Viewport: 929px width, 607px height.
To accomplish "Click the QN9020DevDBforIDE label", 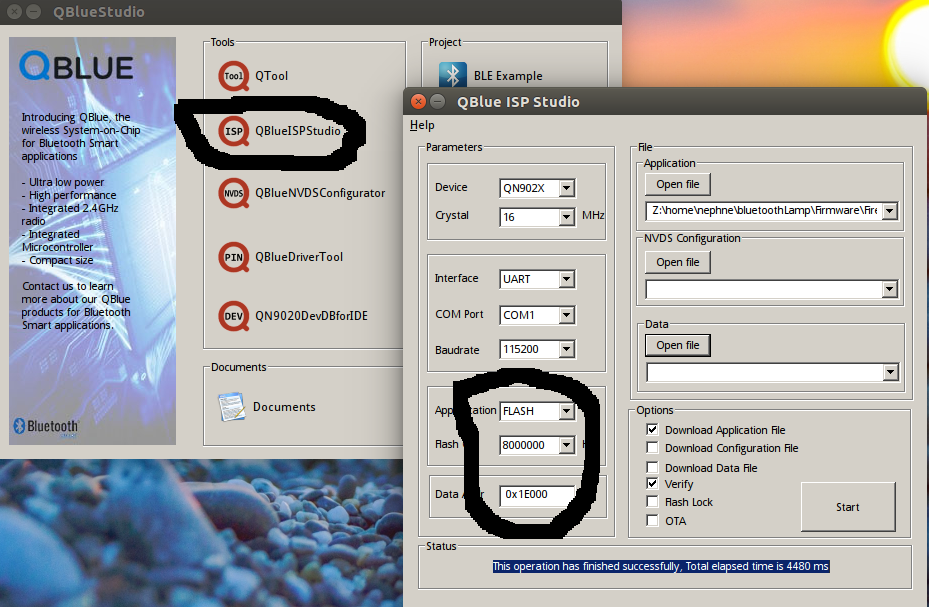I will click(311, 316).
